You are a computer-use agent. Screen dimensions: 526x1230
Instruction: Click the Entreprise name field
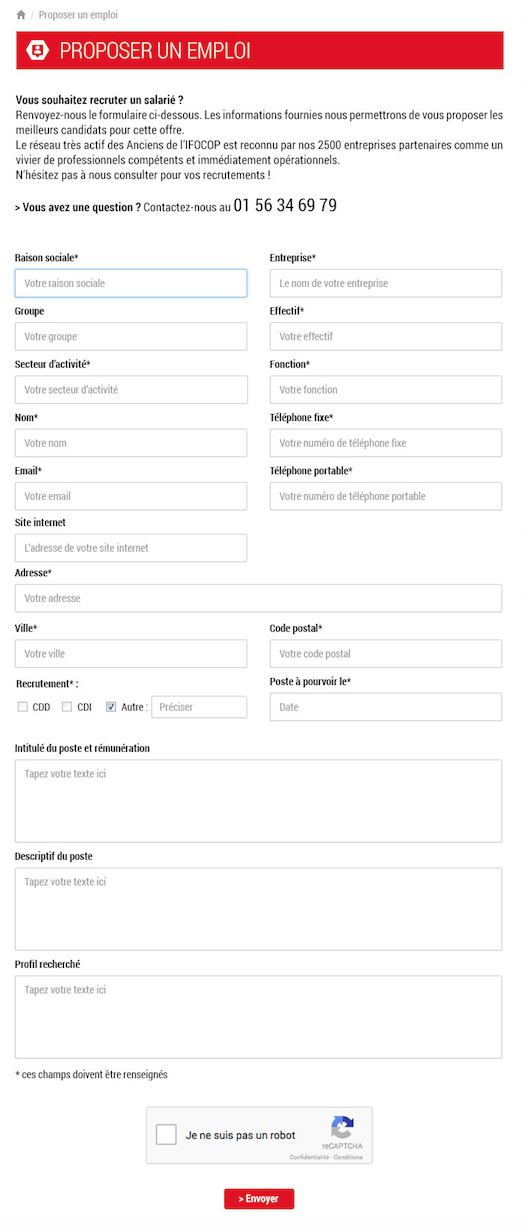(386, 283)
